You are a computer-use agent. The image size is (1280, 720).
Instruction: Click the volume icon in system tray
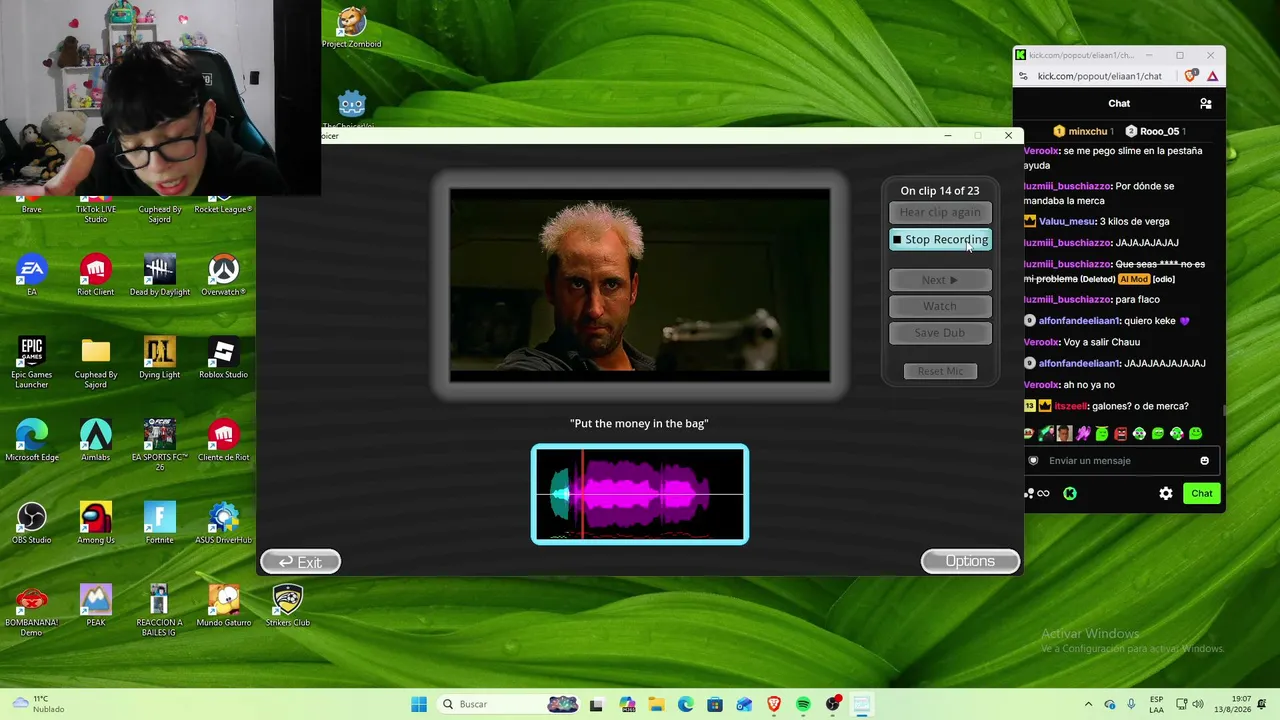tap(1200, 704)
